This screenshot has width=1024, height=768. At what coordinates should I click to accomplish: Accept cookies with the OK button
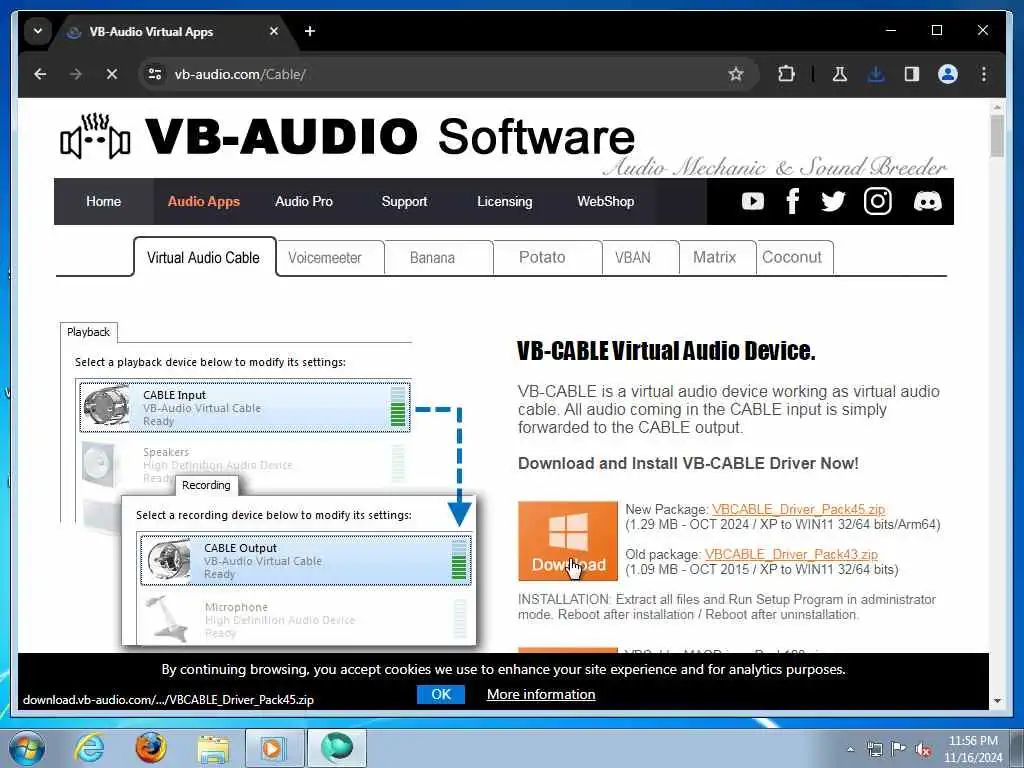441,694
